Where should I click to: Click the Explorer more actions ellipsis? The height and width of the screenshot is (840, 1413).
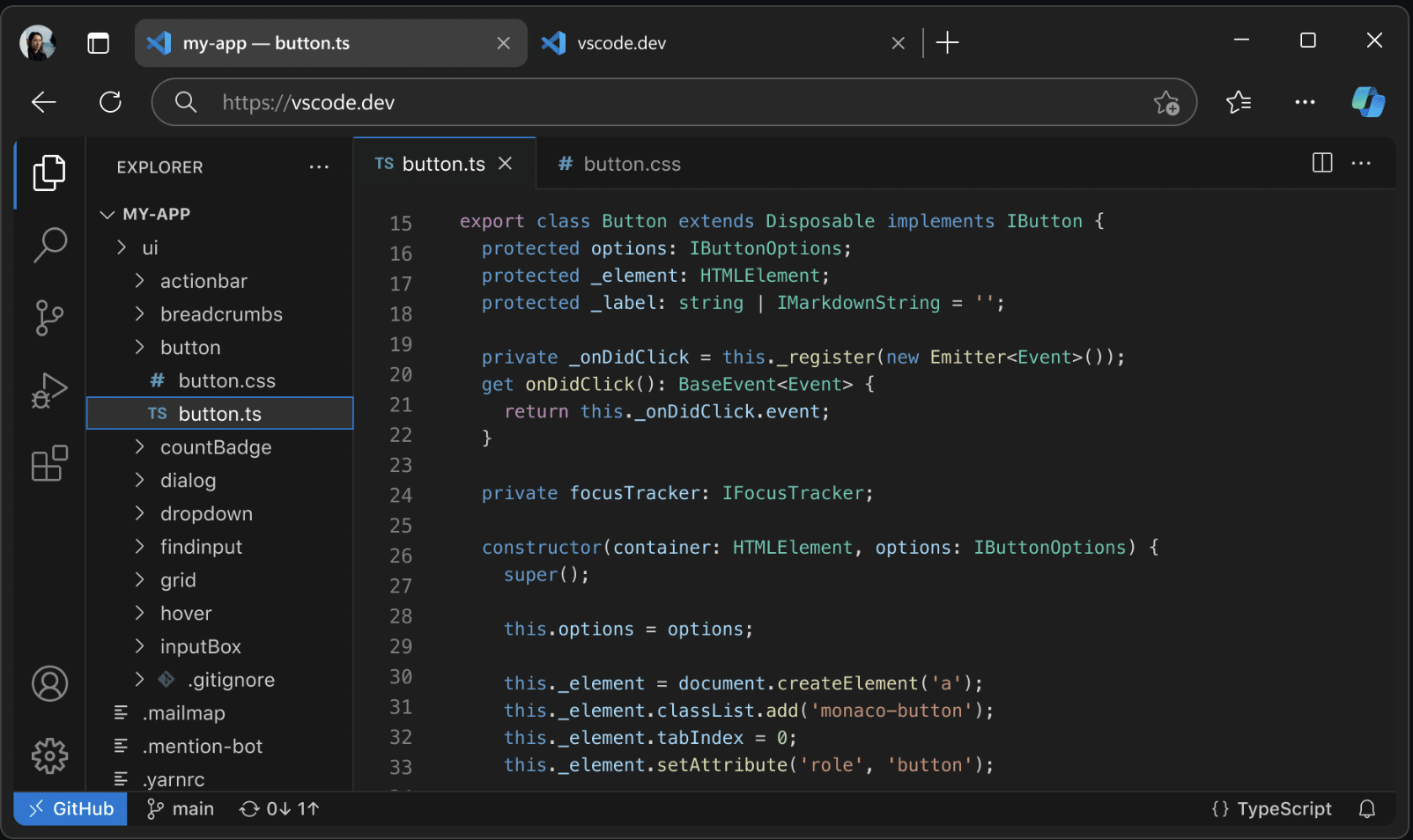319,167
